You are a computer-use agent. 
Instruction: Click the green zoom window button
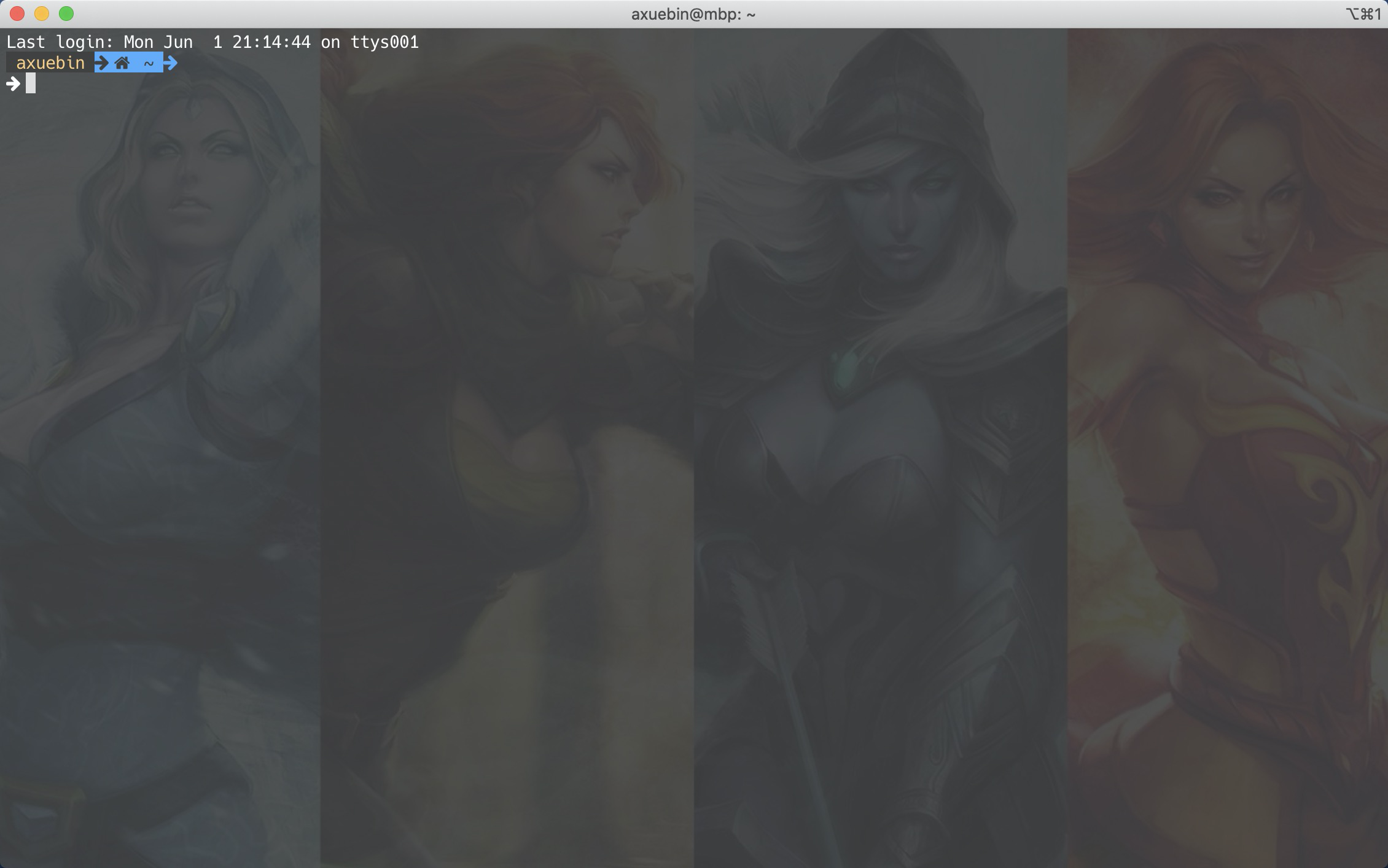66,14
